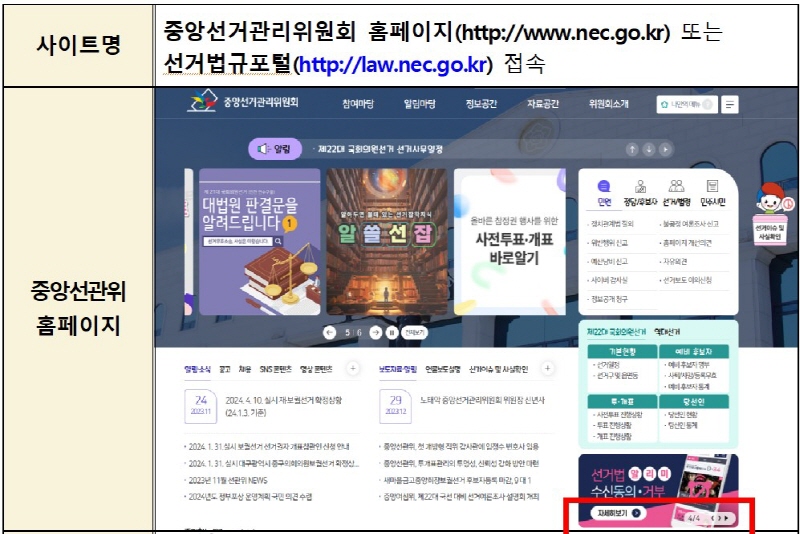Open 당선인 현황 link

coord(681,415)
